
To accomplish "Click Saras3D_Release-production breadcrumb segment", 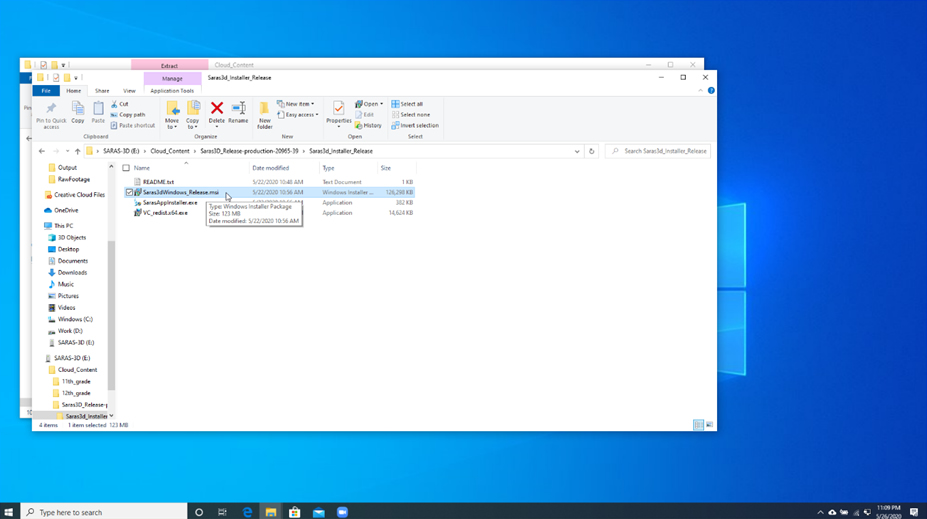I will point(249,151).
